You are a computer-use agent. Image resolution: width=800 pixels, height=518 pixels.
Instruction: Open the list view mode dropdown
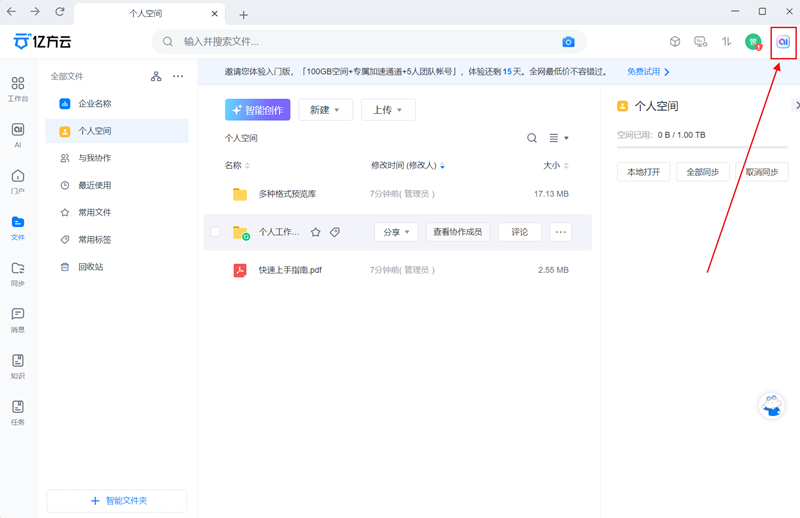click(558, 138)
